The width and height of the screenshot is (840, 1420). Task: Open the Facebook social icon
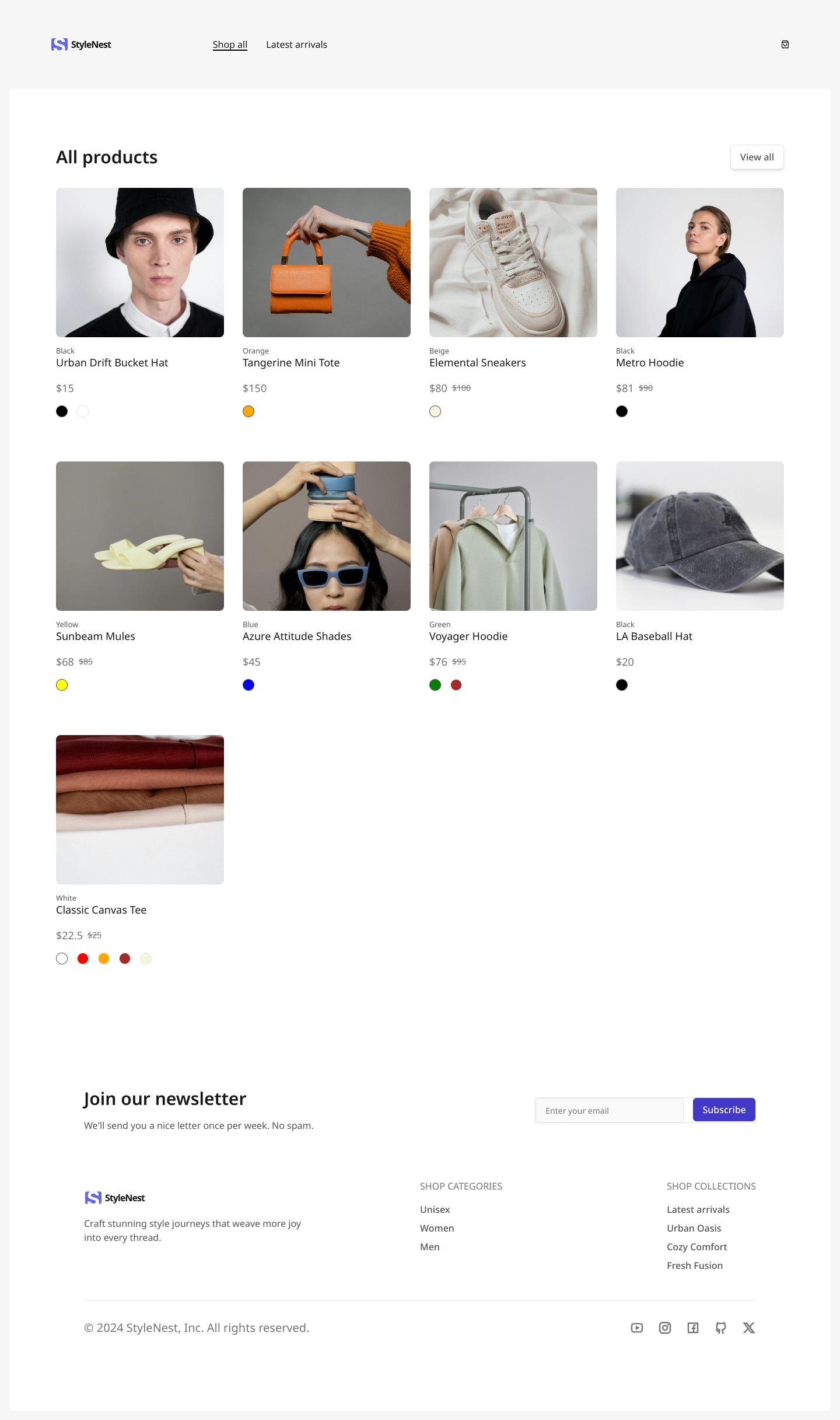(693, 1328)
